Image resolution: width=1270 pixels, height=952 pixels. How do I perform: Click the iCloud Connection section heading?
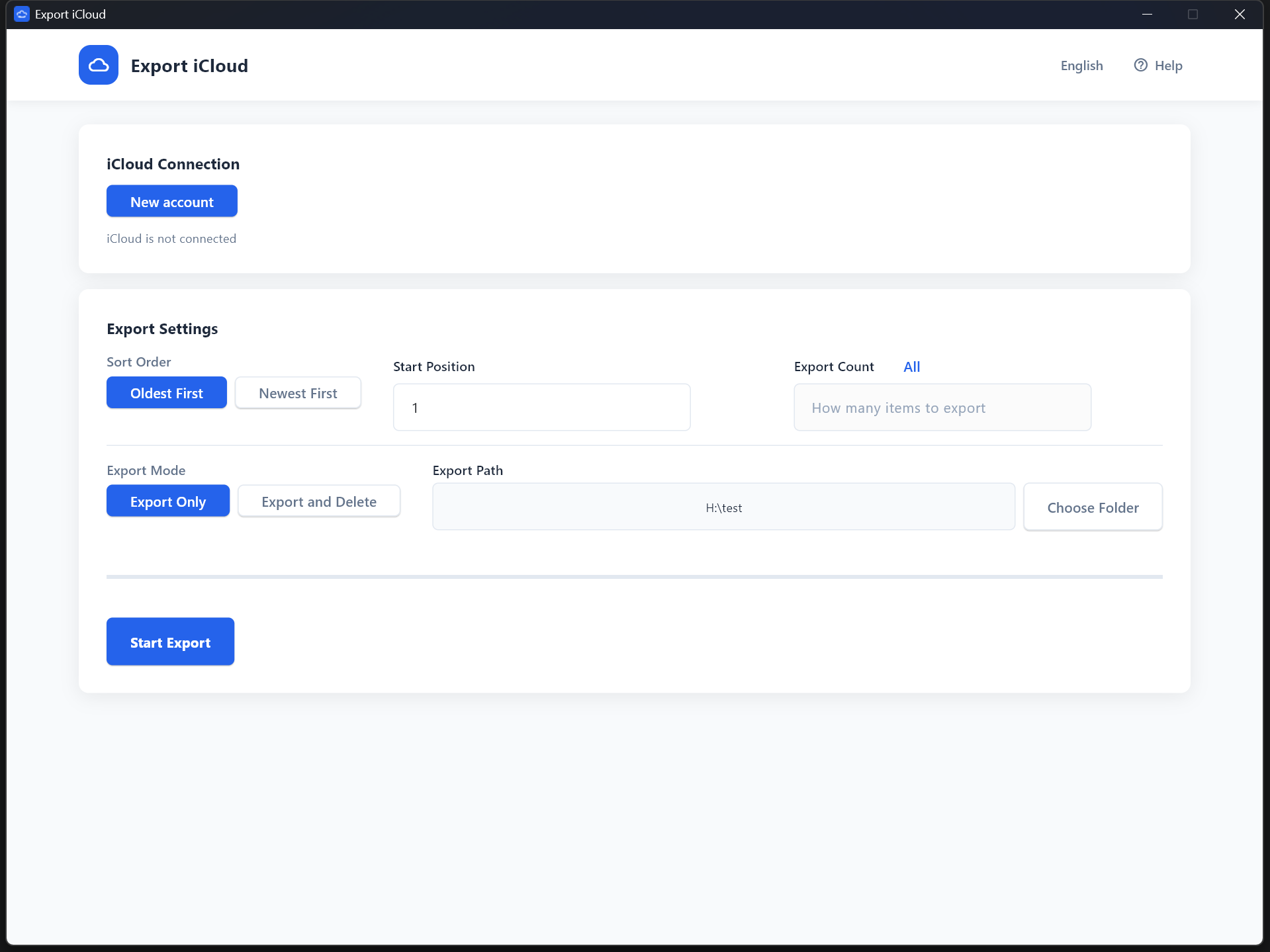click(173, 163)
